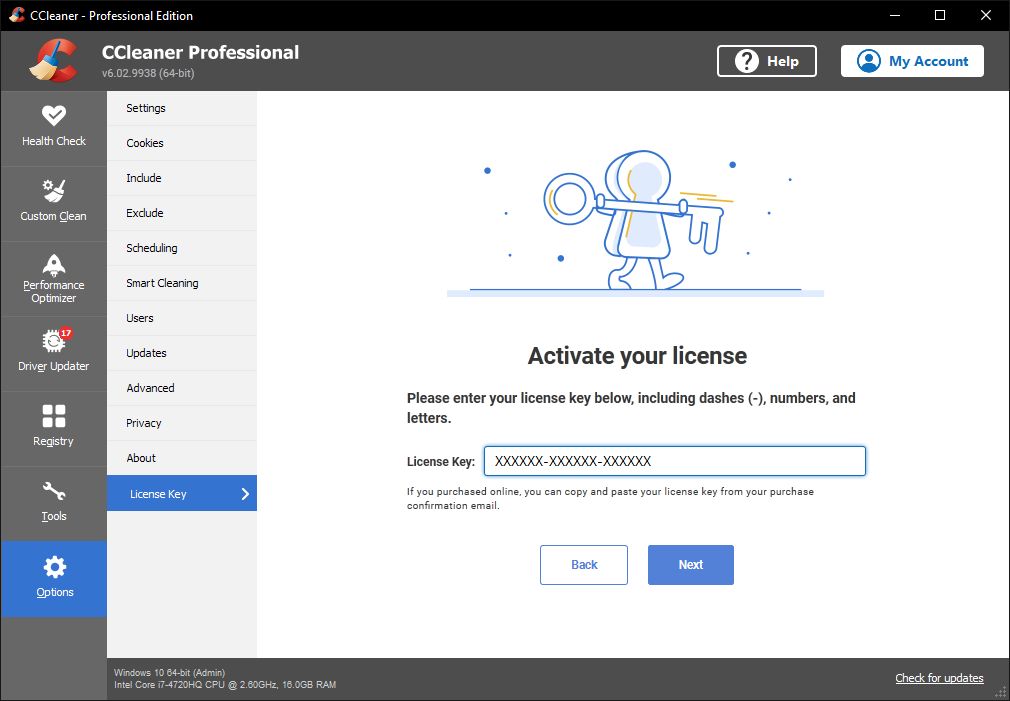The image size is (1010, 701).
Task: Open the Cookies management page
Action: (x=144, y=142)
